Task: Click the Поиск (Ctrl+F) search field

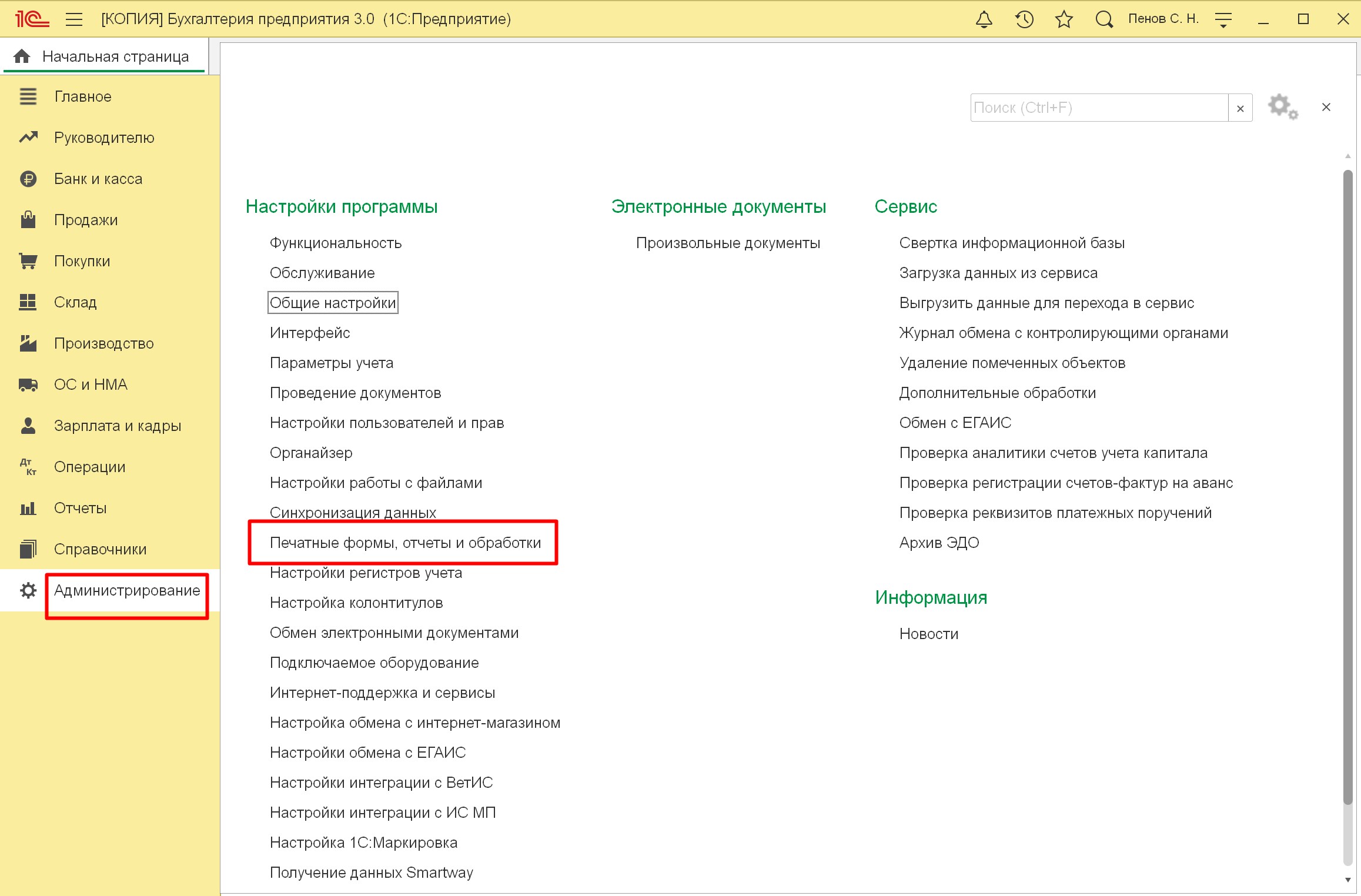Action: point(1099,108)
